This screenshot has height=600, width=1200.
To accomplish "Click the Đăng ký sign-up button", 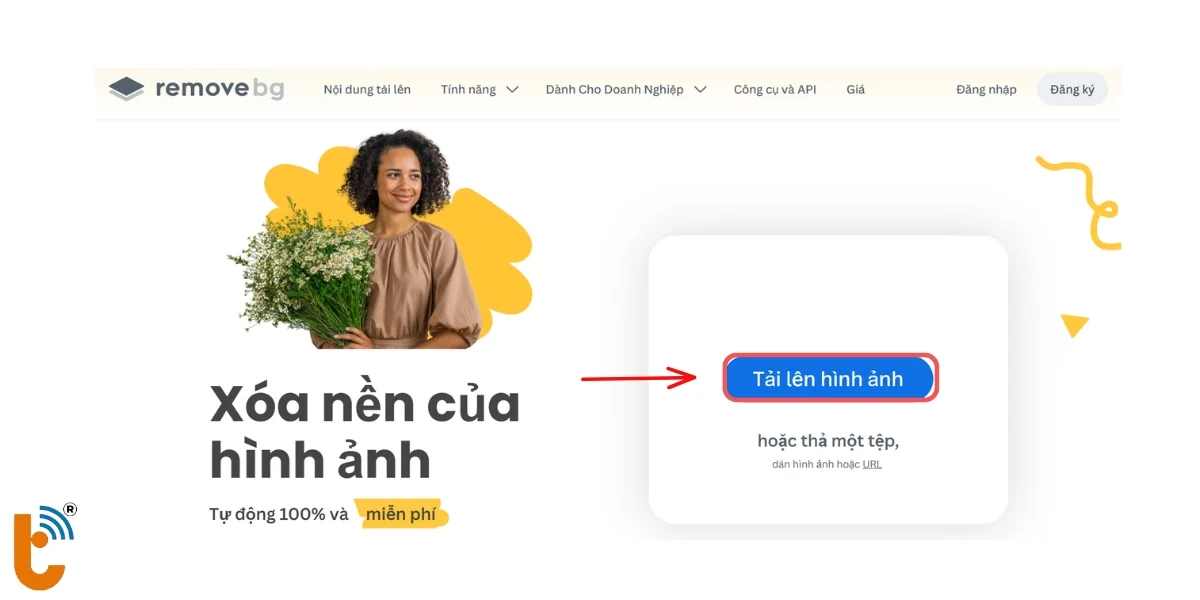I will tap(1072, 89).
